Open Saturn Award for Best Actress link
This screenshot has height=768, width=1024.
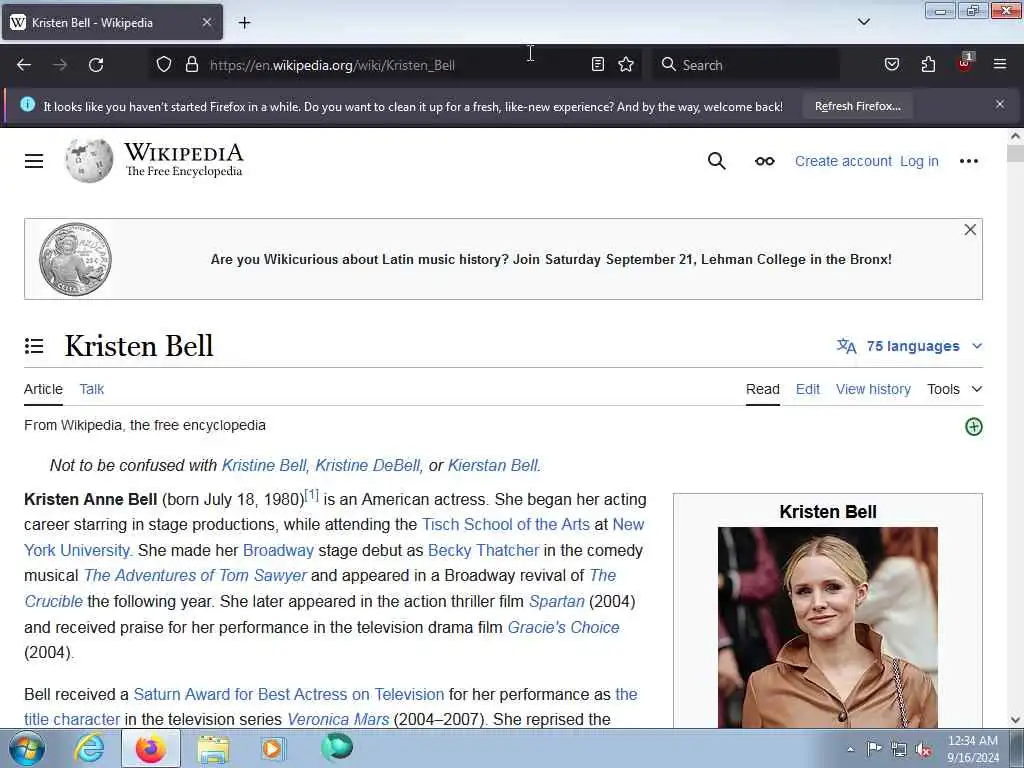pos(289,694)
